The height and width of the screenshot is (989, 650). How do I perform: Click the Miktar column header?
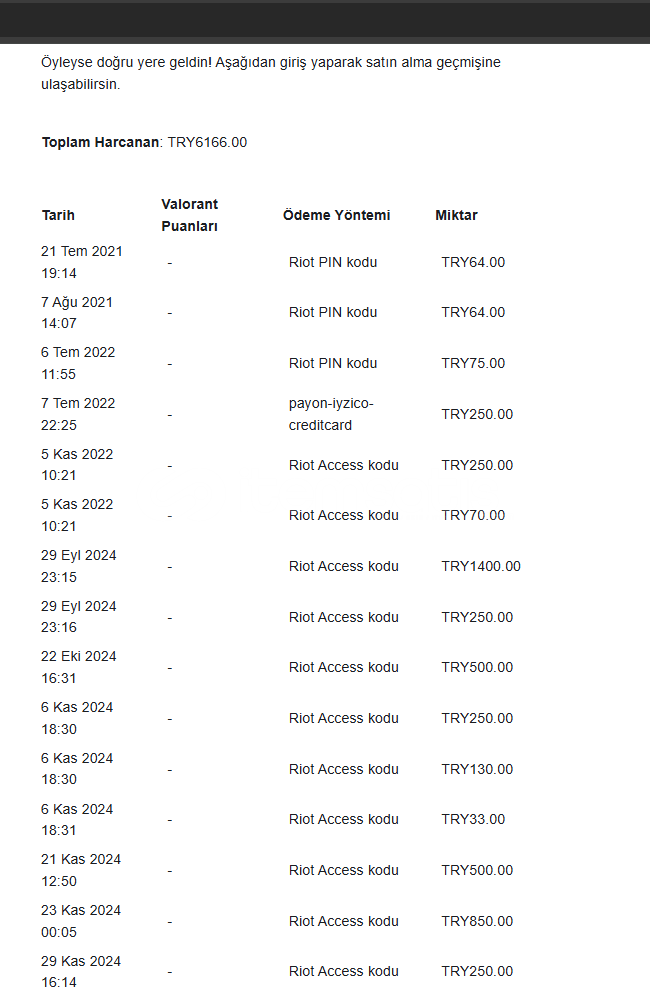(x=456, y=215)
